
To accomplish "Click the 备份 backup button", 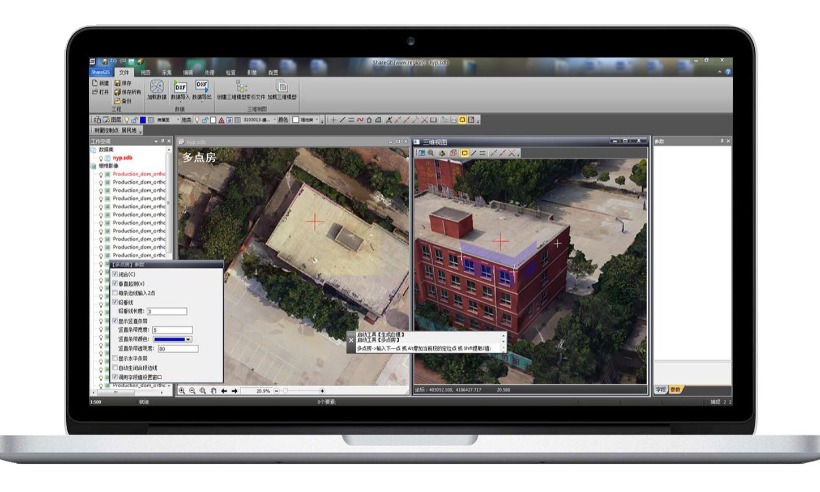I will [x=123, y=100].
